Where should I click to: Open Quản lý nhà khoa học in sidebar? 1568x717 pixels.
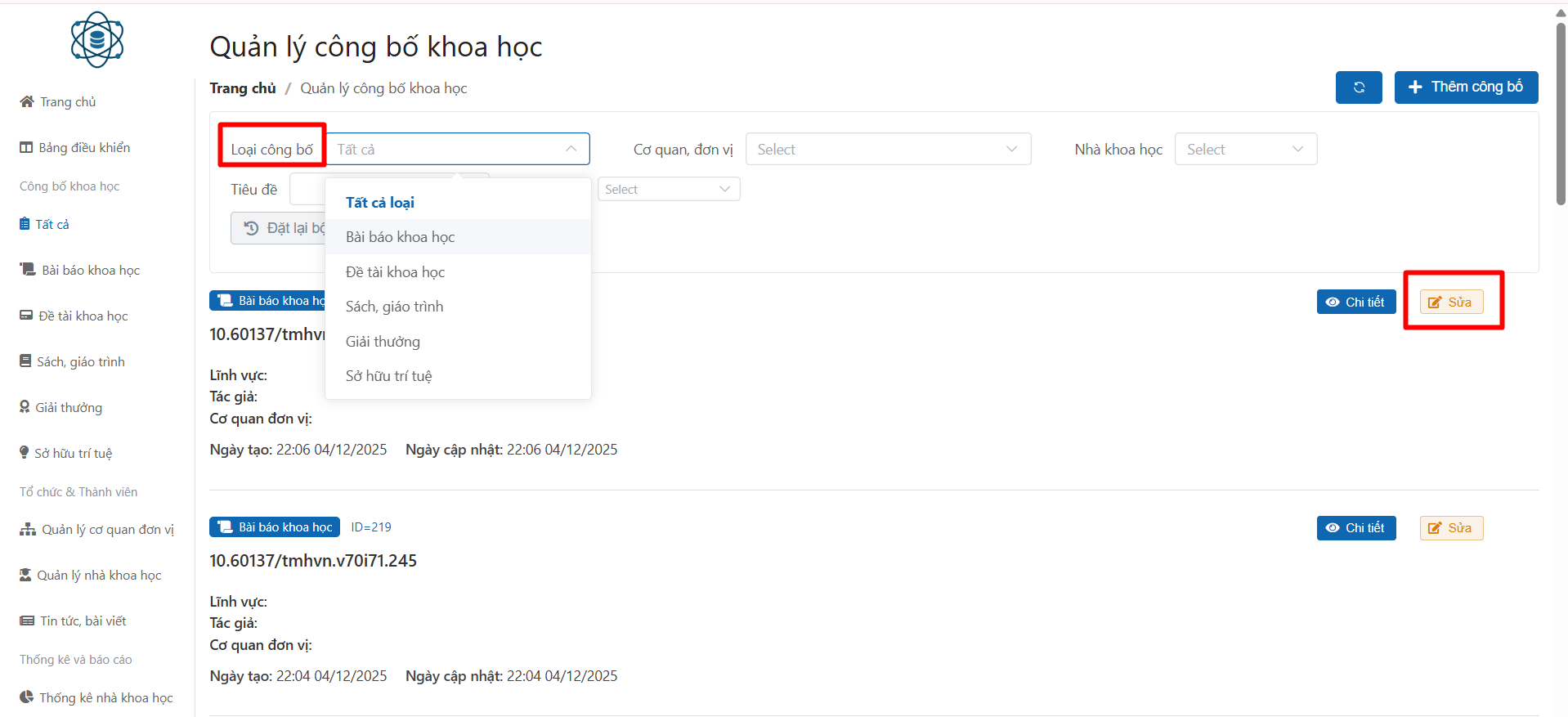91,576
